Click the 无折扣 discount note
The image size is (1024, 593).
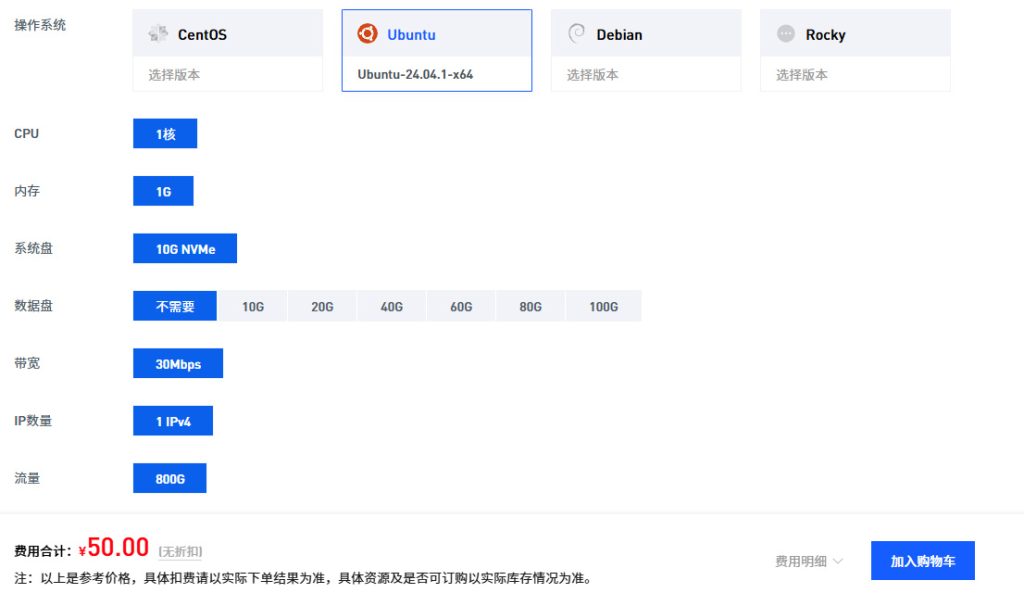coord(180,552)
